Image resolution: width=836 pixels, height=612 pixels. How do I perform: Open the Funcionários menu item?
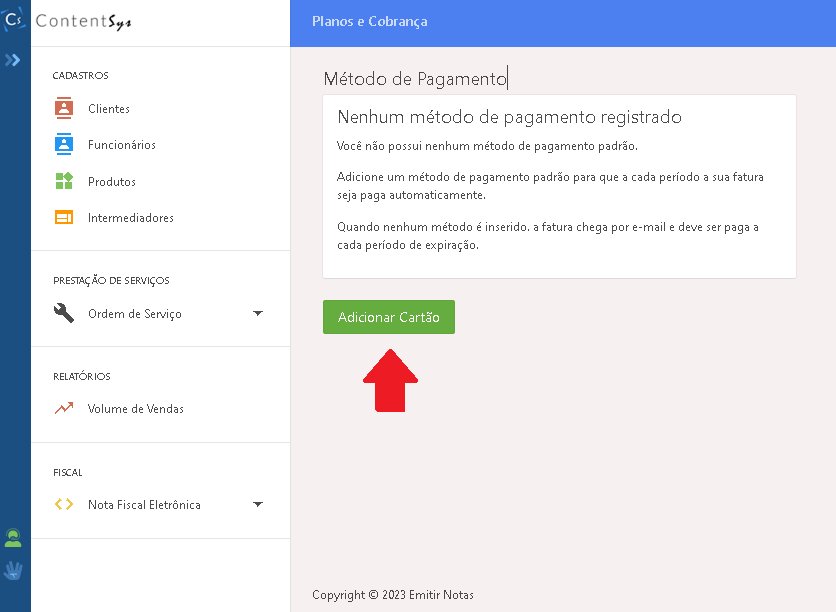(x=122, y=145)
